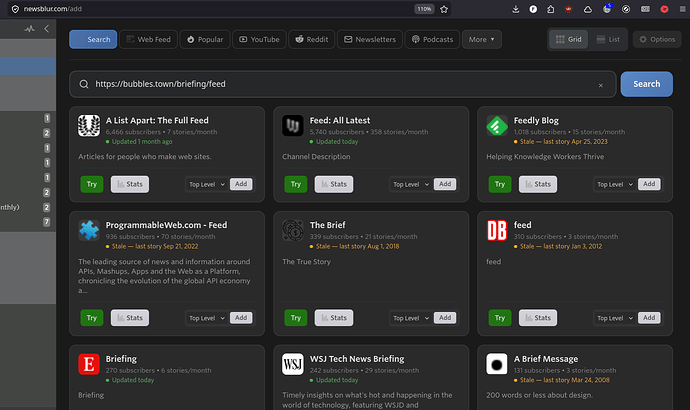Viewport: 690px width, 410px height.
Task: Select the highlighted blue sidebar row
Action: (x=28, y=66)
